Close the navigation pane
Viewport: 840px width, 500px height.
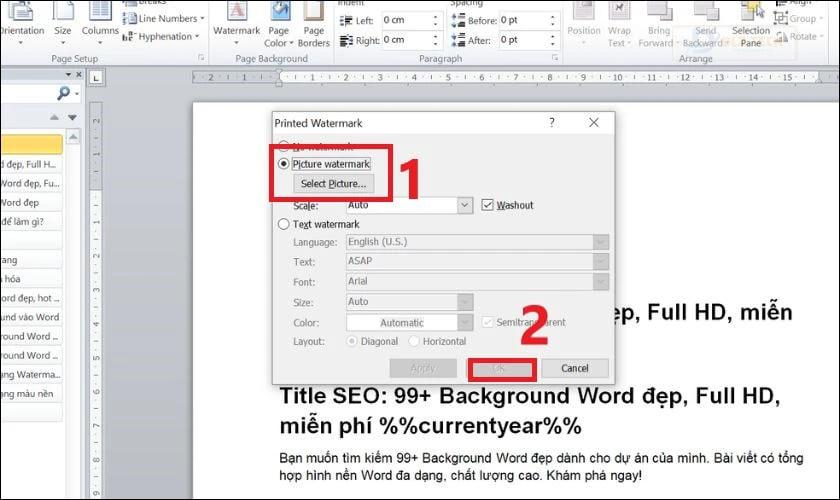pyautogui.click(x=79, y=74)
